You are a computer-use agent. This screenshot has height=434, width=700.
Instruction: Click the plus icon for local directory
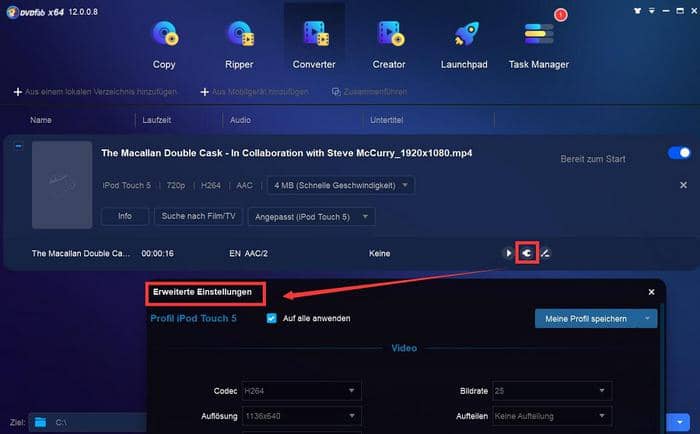pyautogui.click(x=18, y=92)
